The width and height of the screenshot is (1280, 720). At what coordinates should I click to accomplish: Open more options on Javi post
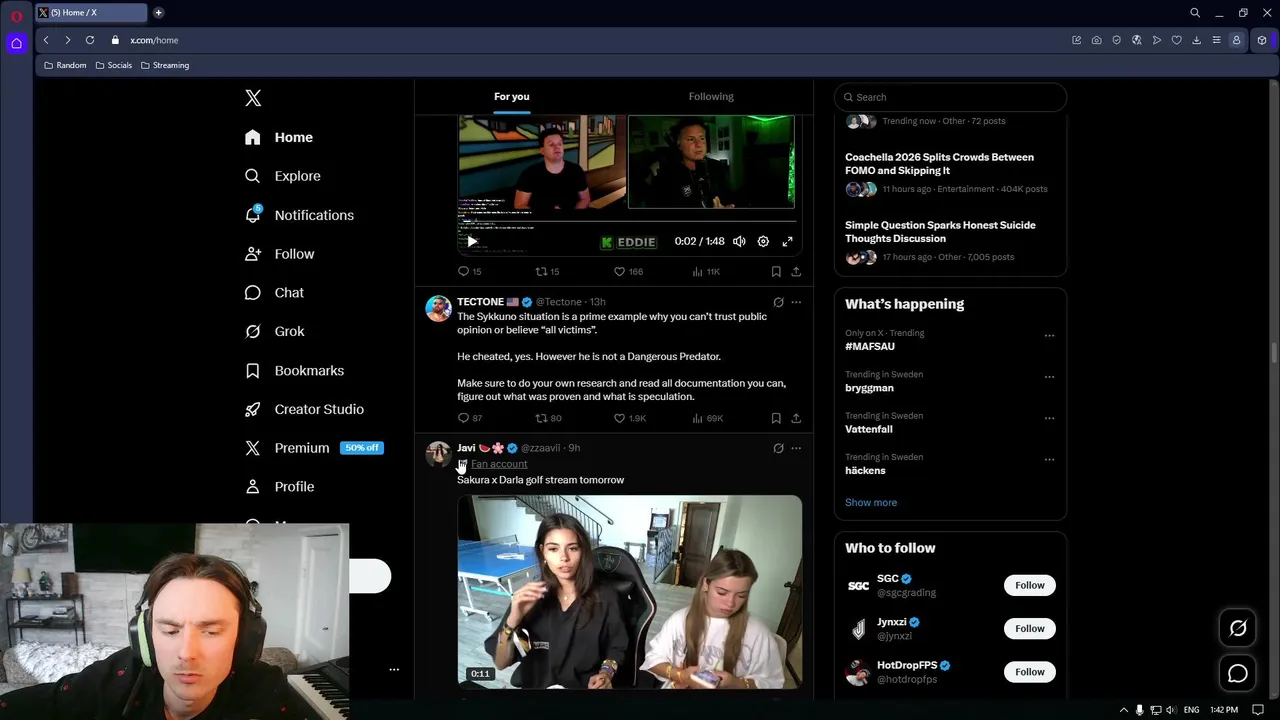796,448
